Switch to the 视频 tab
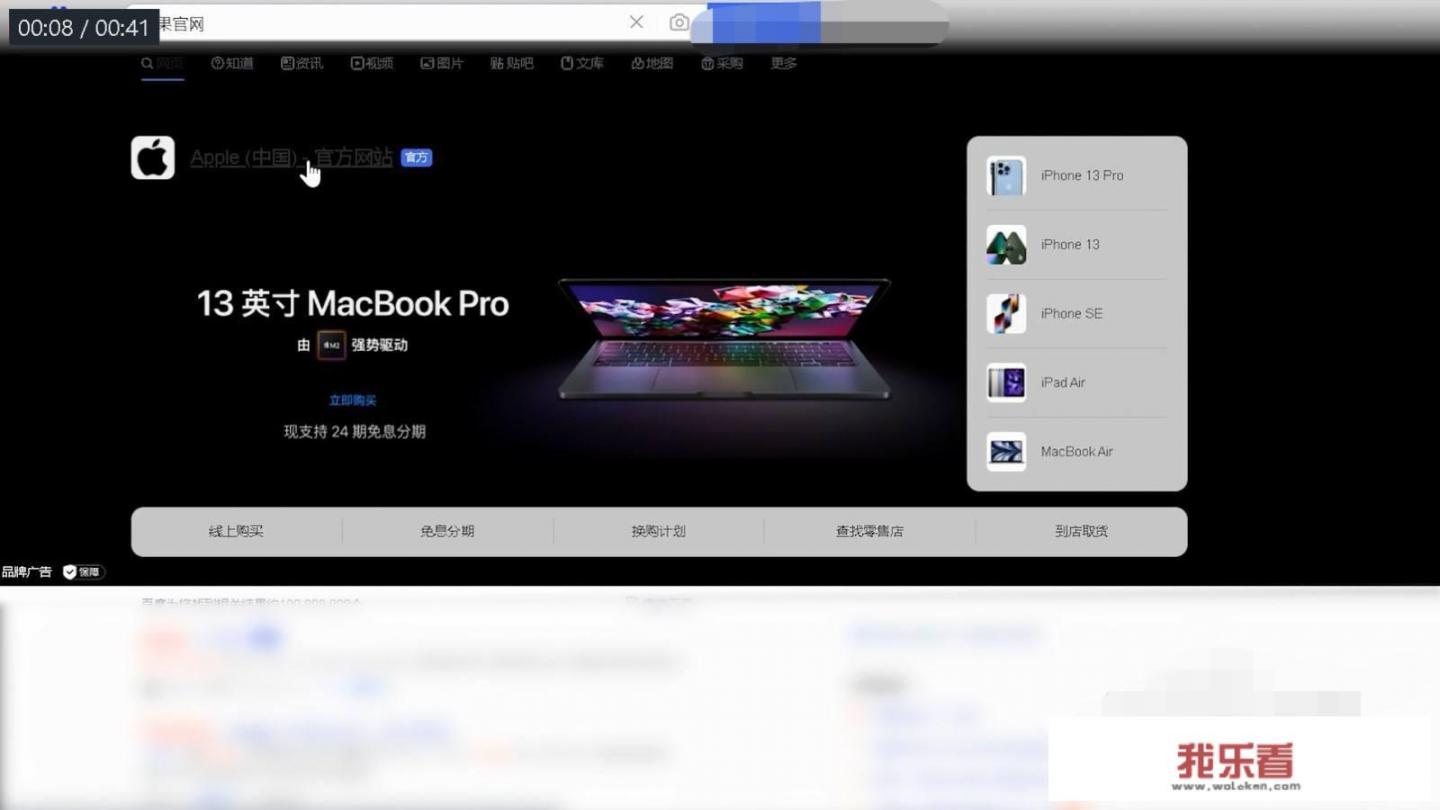 pyautogui.click(x=372, y=63)
